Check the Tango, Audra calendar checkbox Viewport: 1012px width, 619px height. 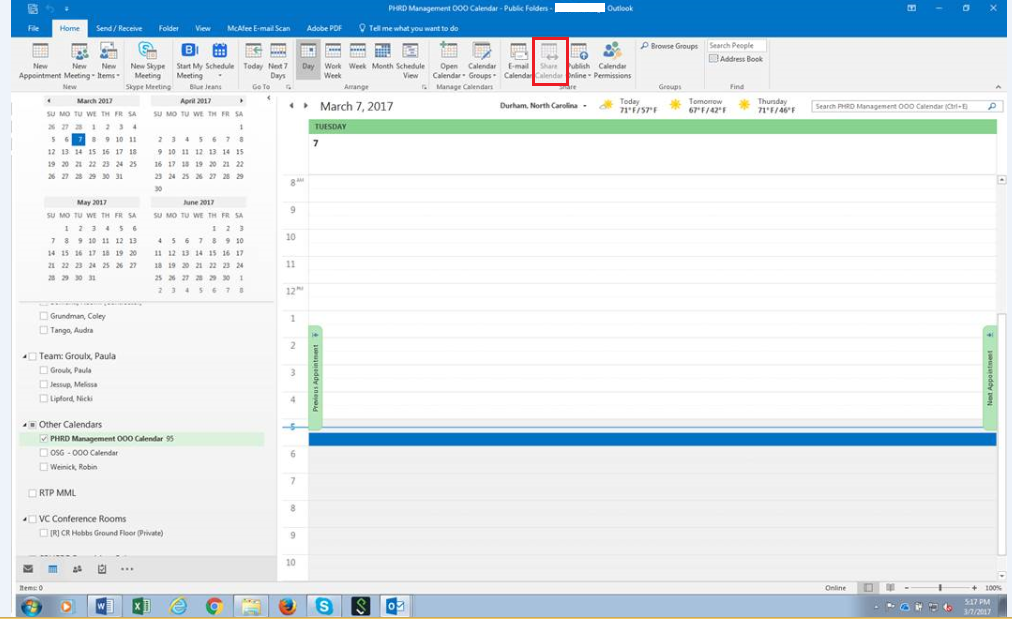43,330
